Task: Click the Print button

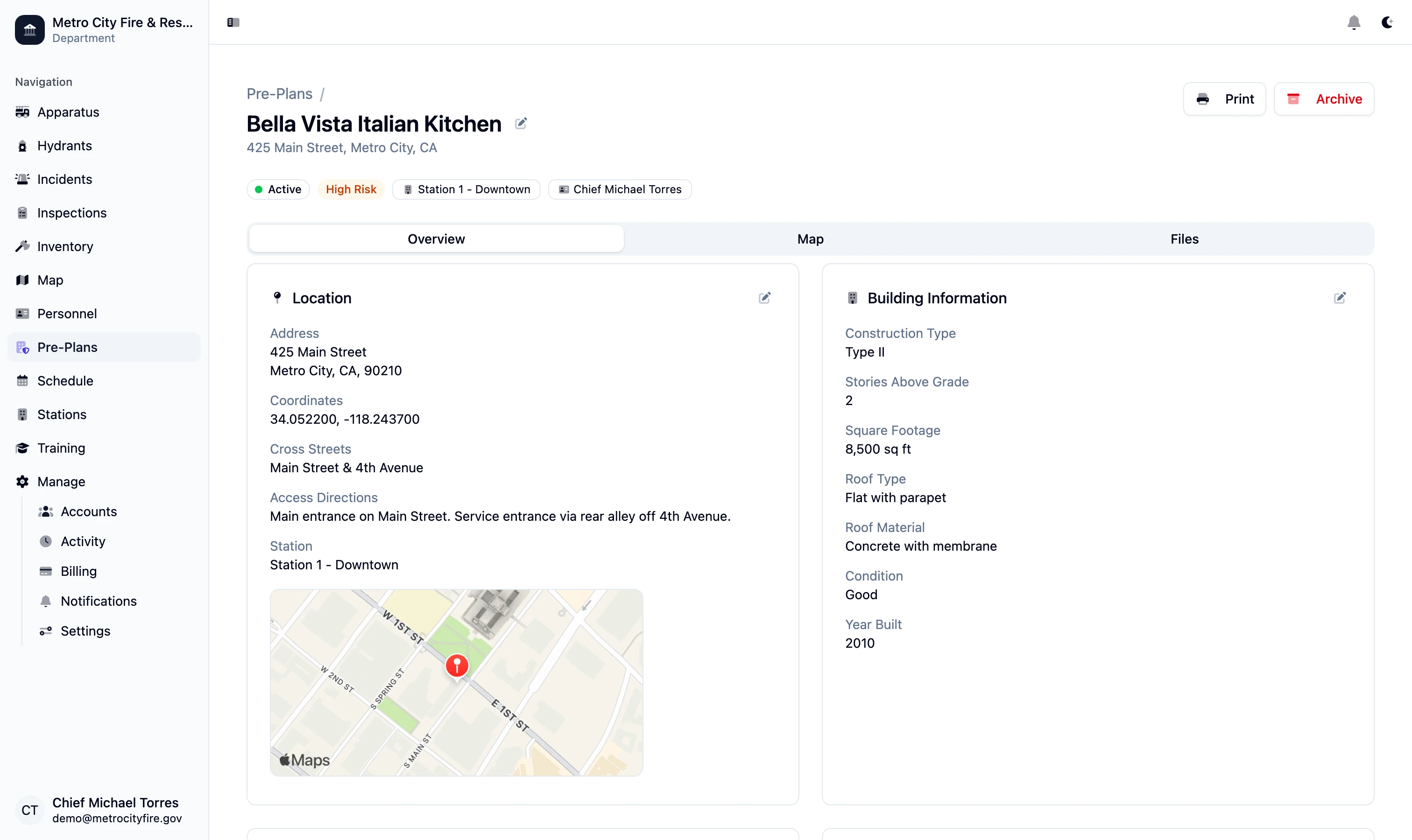Action: [1224, 99]
